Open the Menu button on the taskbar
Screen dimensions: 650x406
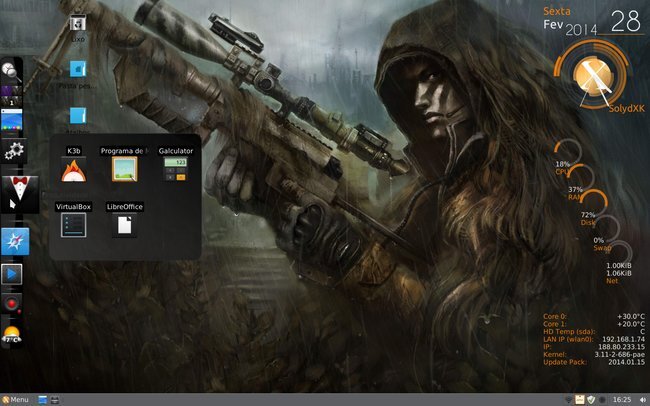(15, 400)
